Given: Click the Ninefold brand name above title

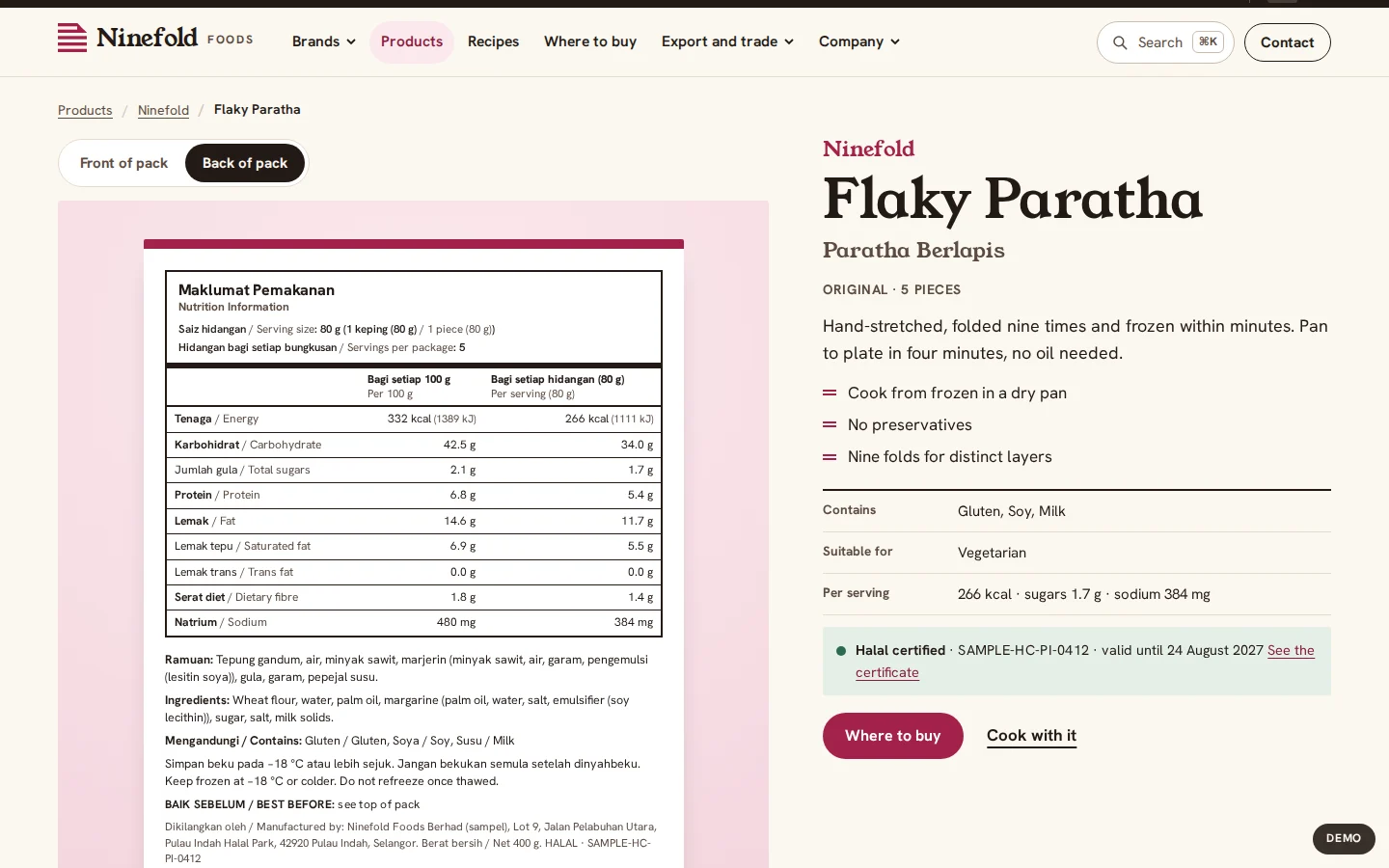Looking at the screenshot, I should [868, 149].
